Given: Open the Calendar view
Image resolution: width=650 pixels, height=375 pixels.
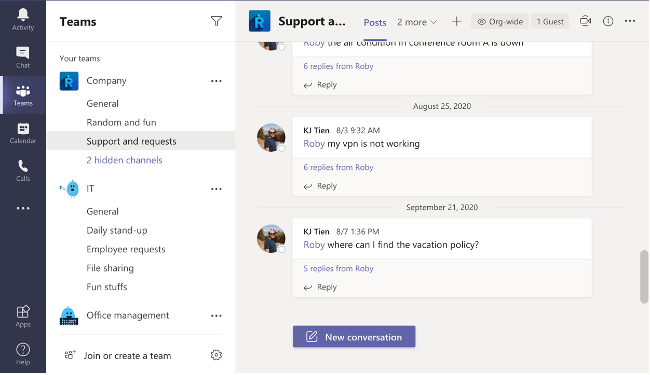Looking at the screenshot, I should coord(23,133).
